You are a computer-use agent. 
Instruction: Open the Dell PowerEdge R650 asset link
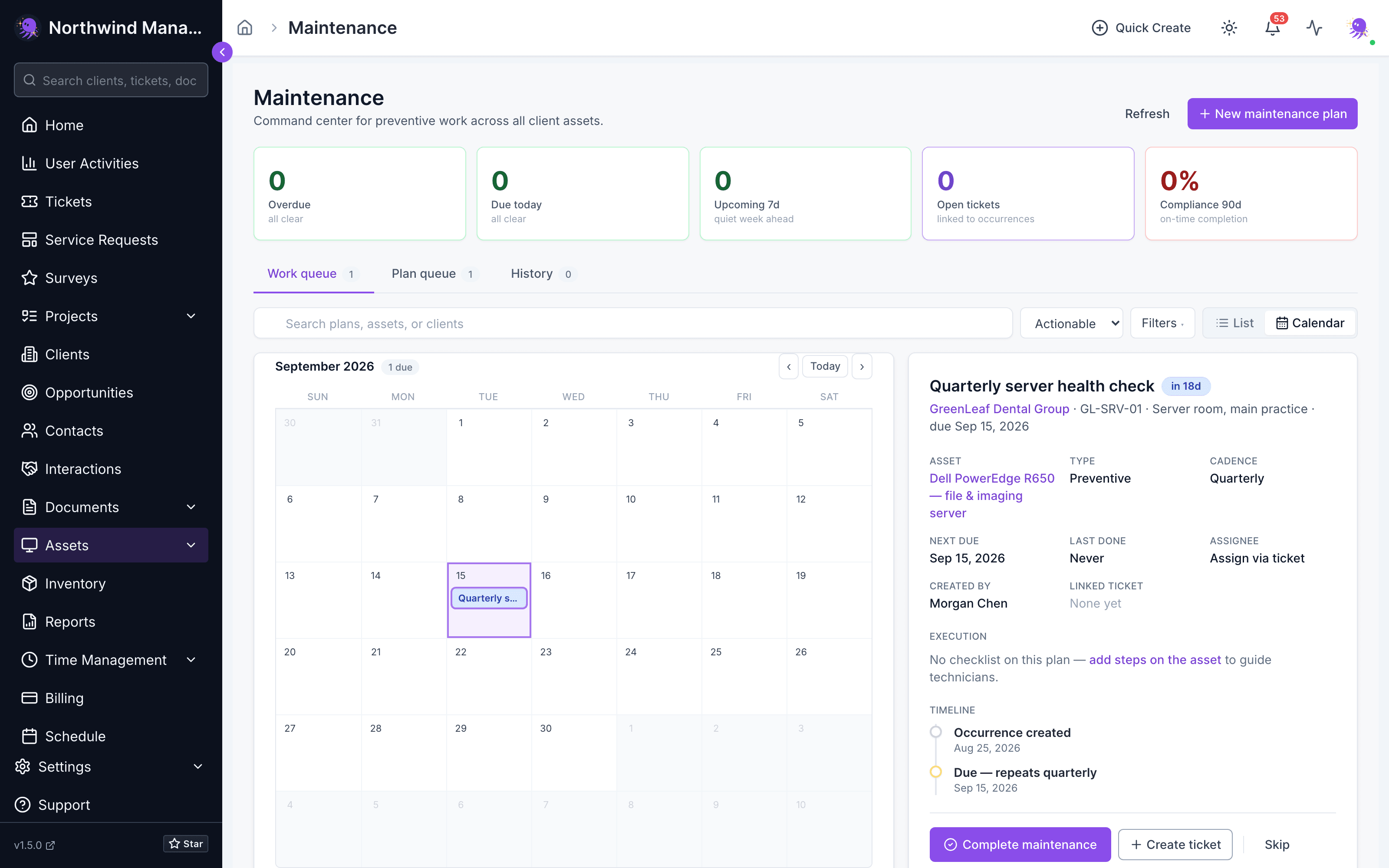click(x=992, y=496)
